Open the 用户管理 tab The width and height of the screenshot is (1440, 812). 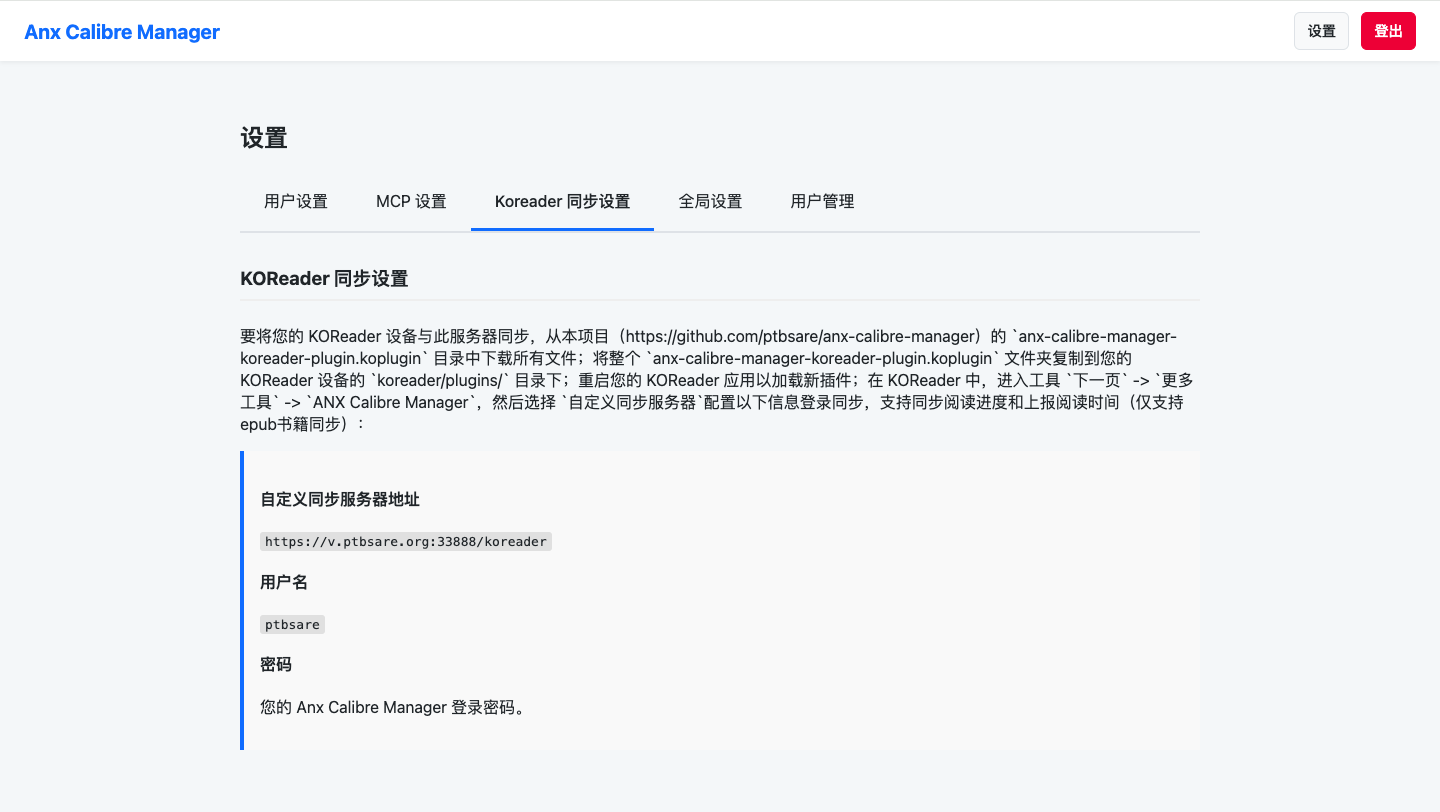(822, 201)
